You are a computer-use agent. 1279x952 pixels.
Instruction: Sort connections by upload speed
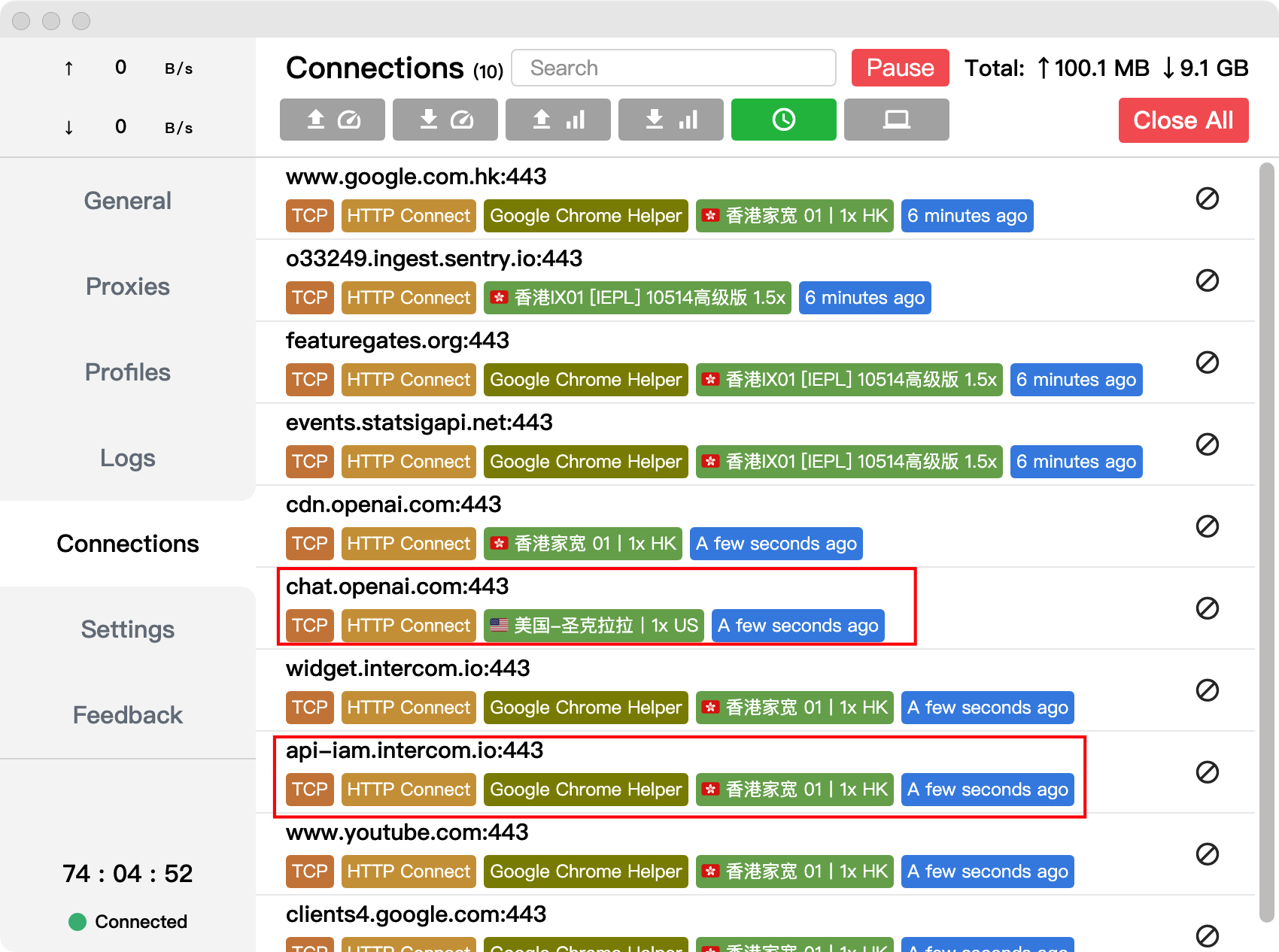coord(332,120)
